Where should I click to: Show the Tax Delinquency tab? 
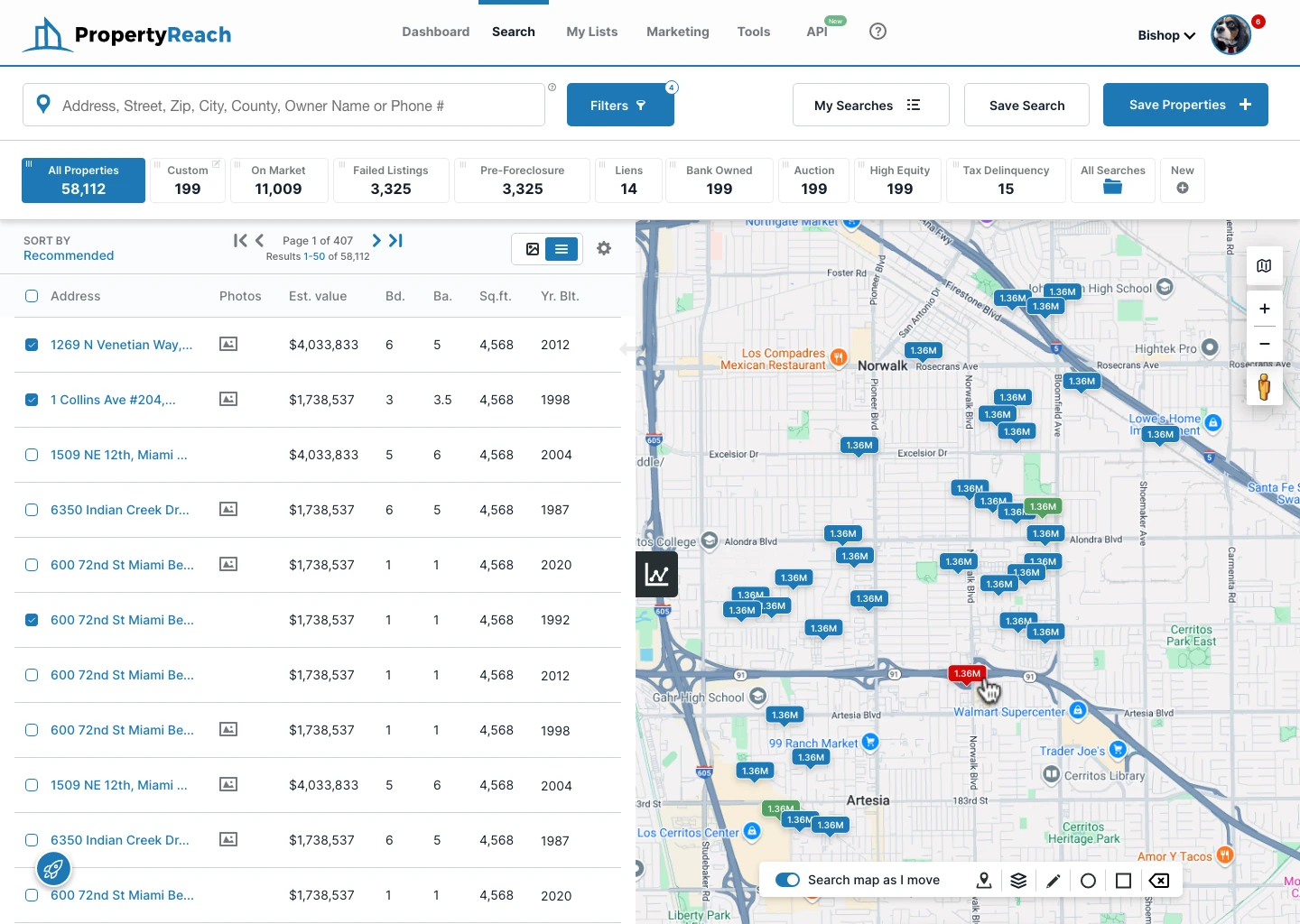pos(1006,180)
